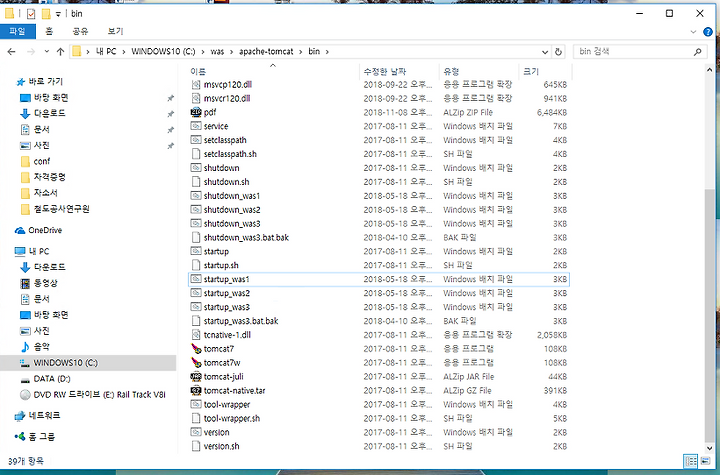Refresh the bin folder view
The width and height of the screenshot is (720, 475).
point(558,51)
